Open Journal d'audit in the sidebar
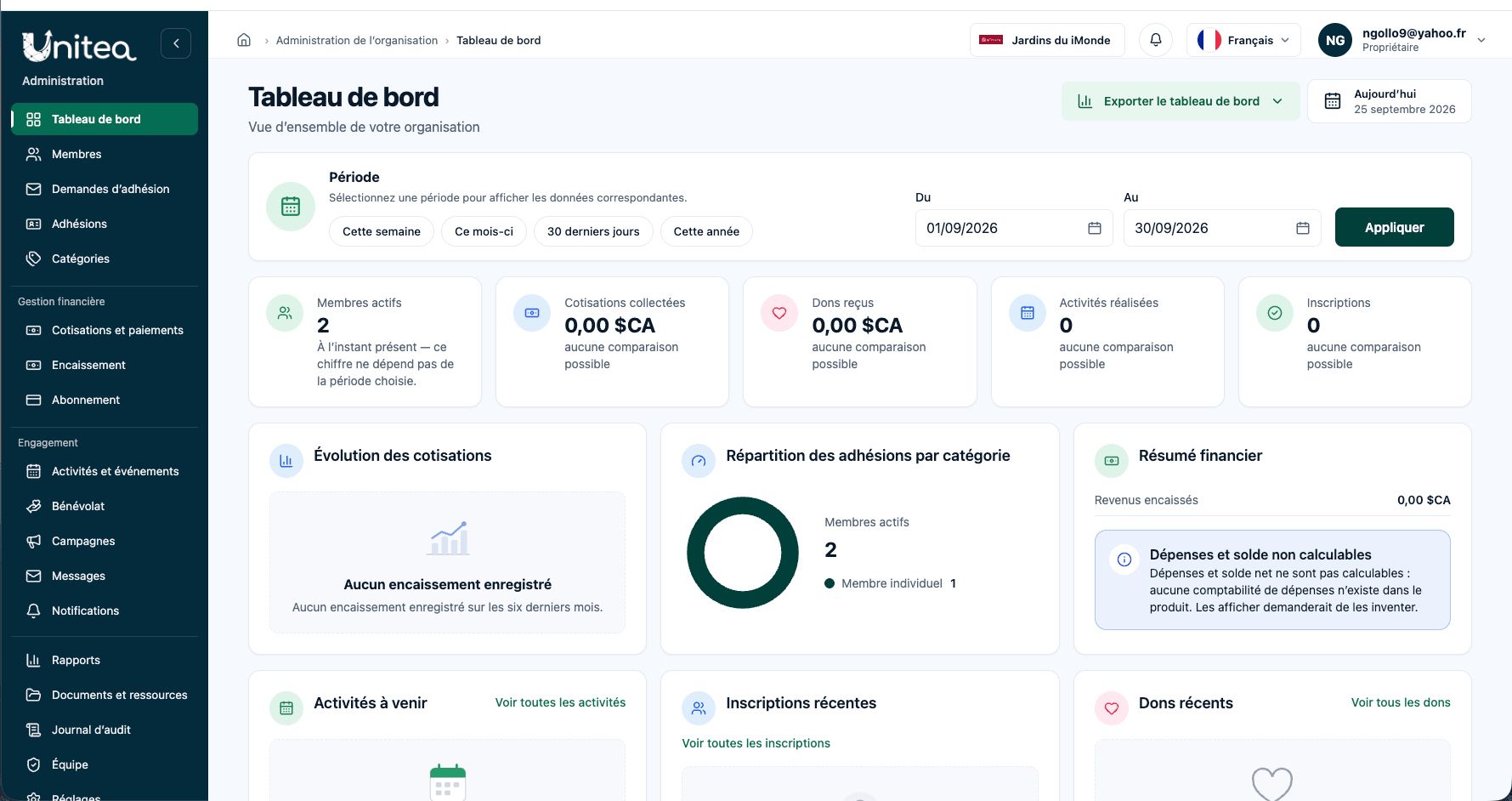The height and width of the screenshot is (801, 1512). tap(105, 730)
